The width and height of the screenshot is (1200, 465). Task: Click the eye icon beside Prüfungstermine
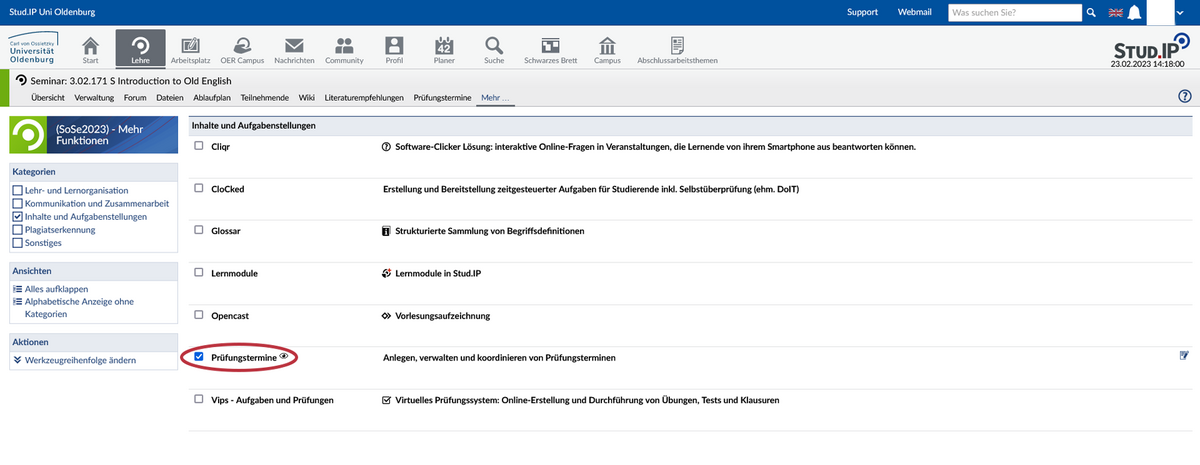(x=284, y=356)
